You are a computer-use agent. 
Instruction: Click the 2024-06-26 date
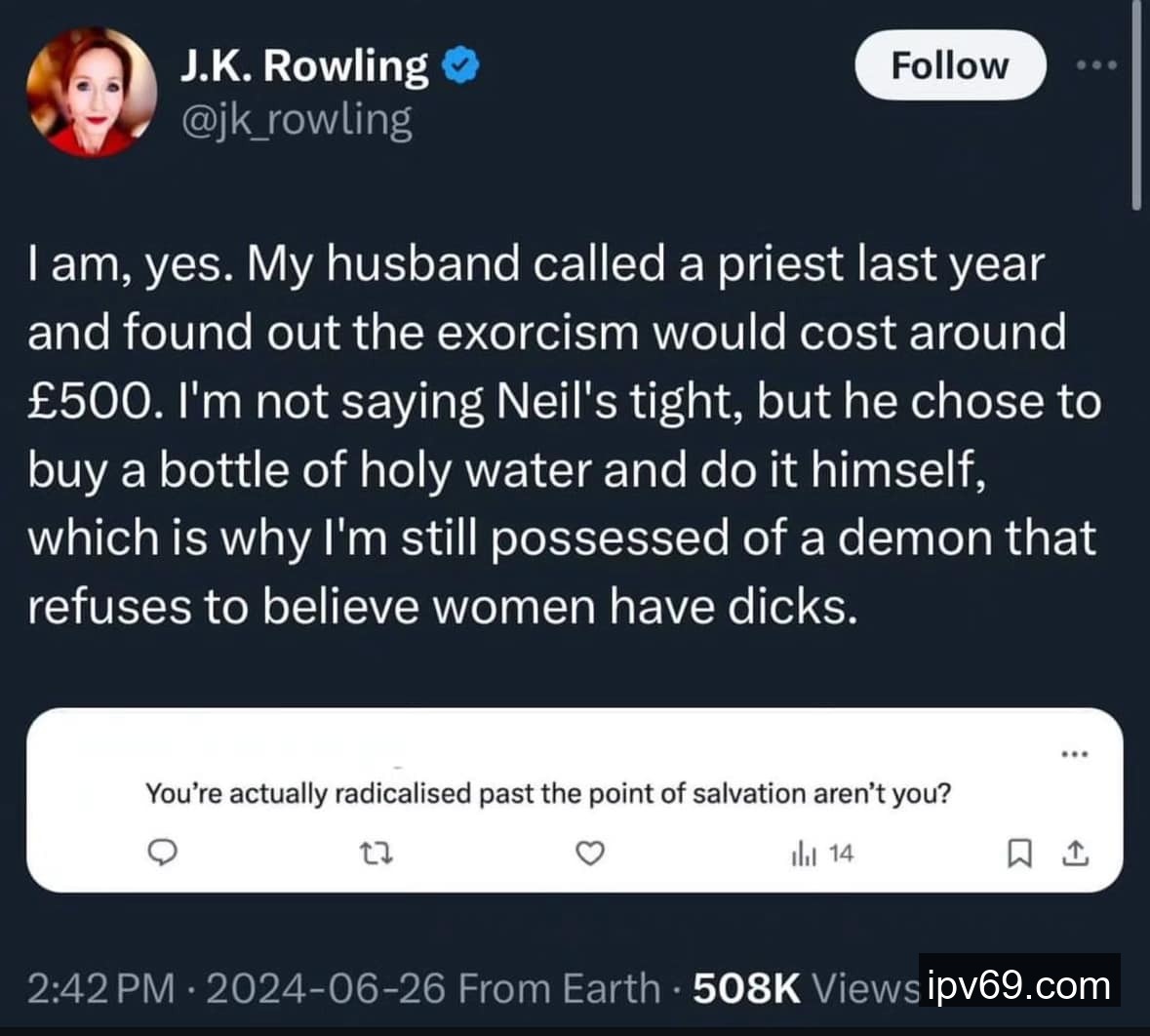(327, 988)
